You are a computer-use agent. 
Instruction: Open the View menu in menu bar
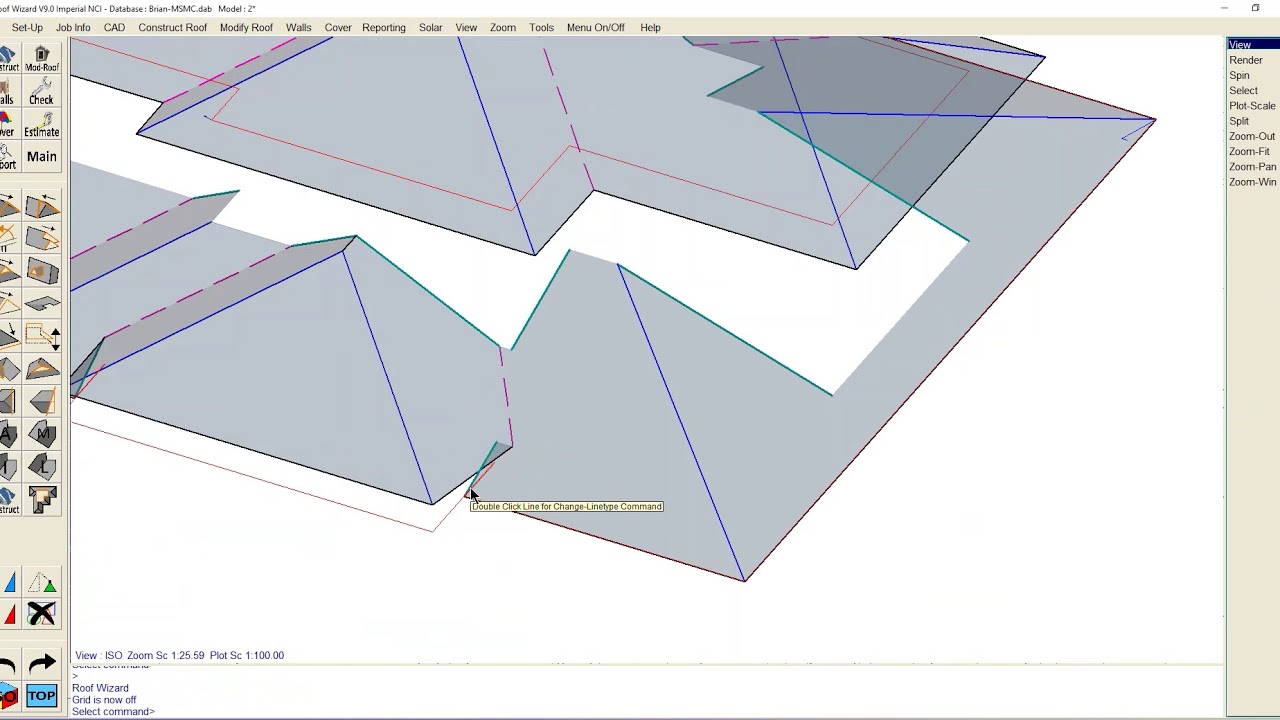[466, 27]
